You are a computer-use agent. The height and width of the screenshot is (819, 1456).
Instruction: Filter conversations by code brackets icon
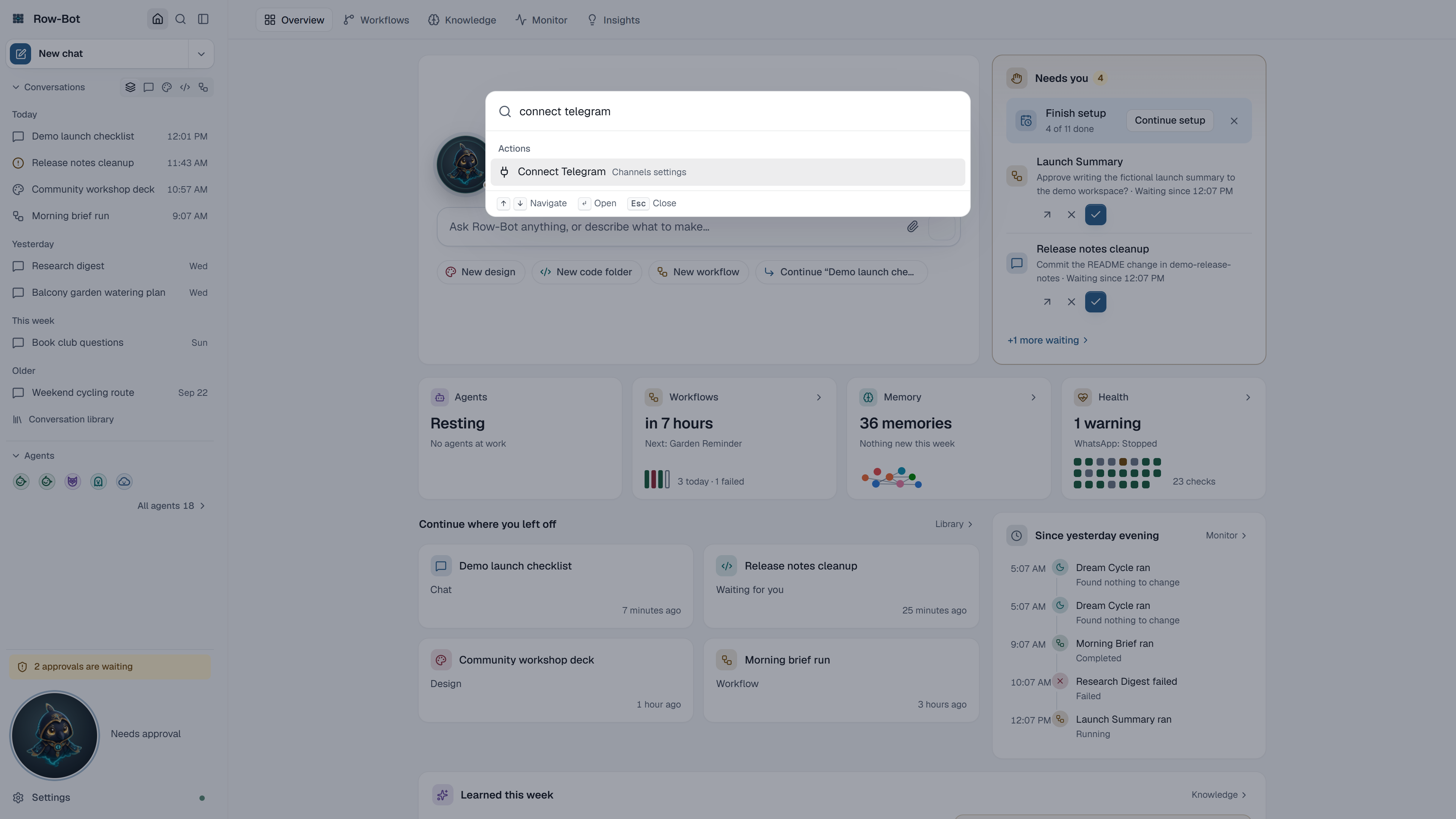coord(185,87)
